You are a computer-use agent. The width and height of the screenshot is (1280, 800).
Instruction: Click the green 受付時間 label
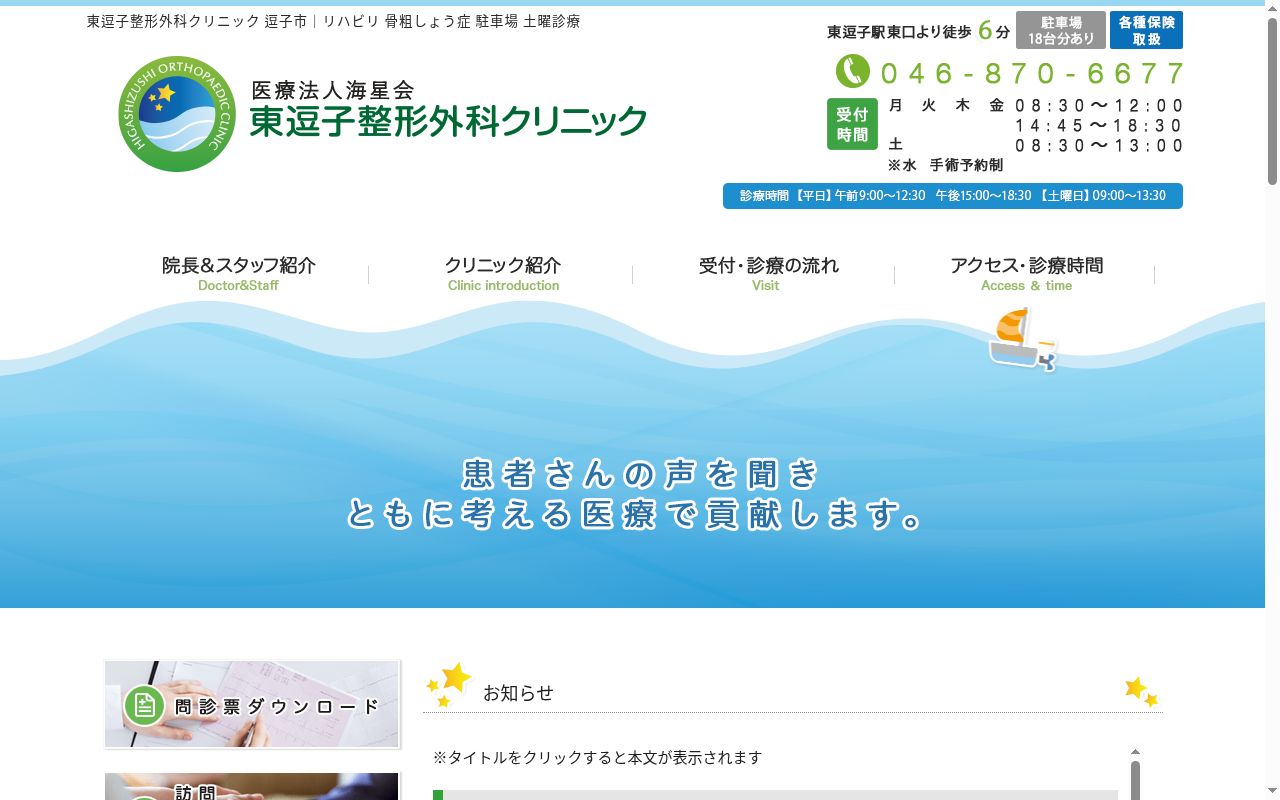coord(852,124)
